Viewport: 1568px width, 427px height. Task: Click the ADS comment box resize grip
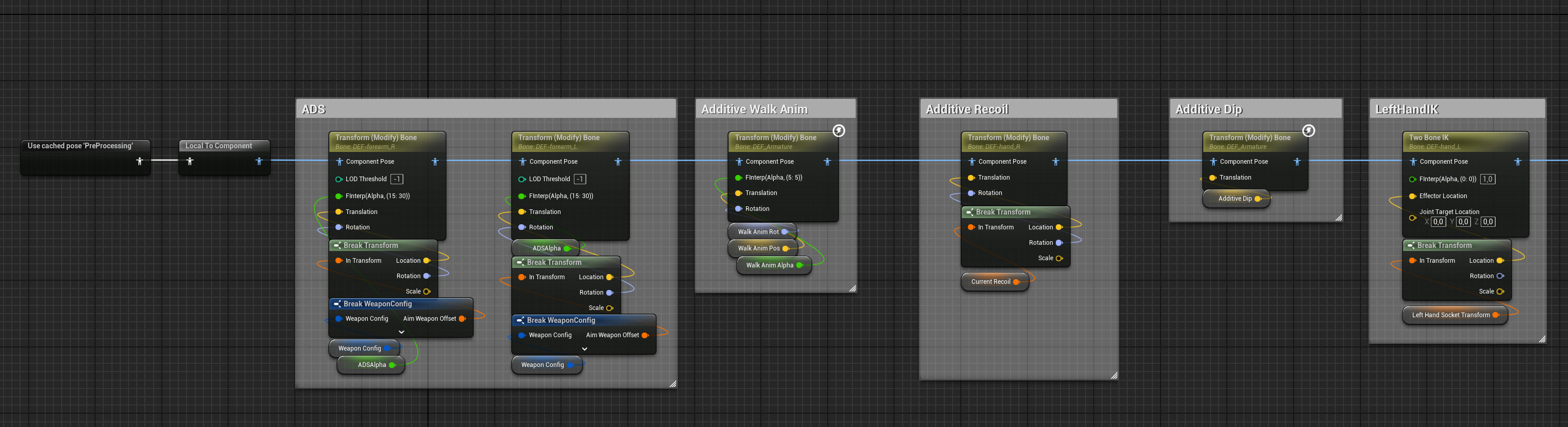point(673,384)
